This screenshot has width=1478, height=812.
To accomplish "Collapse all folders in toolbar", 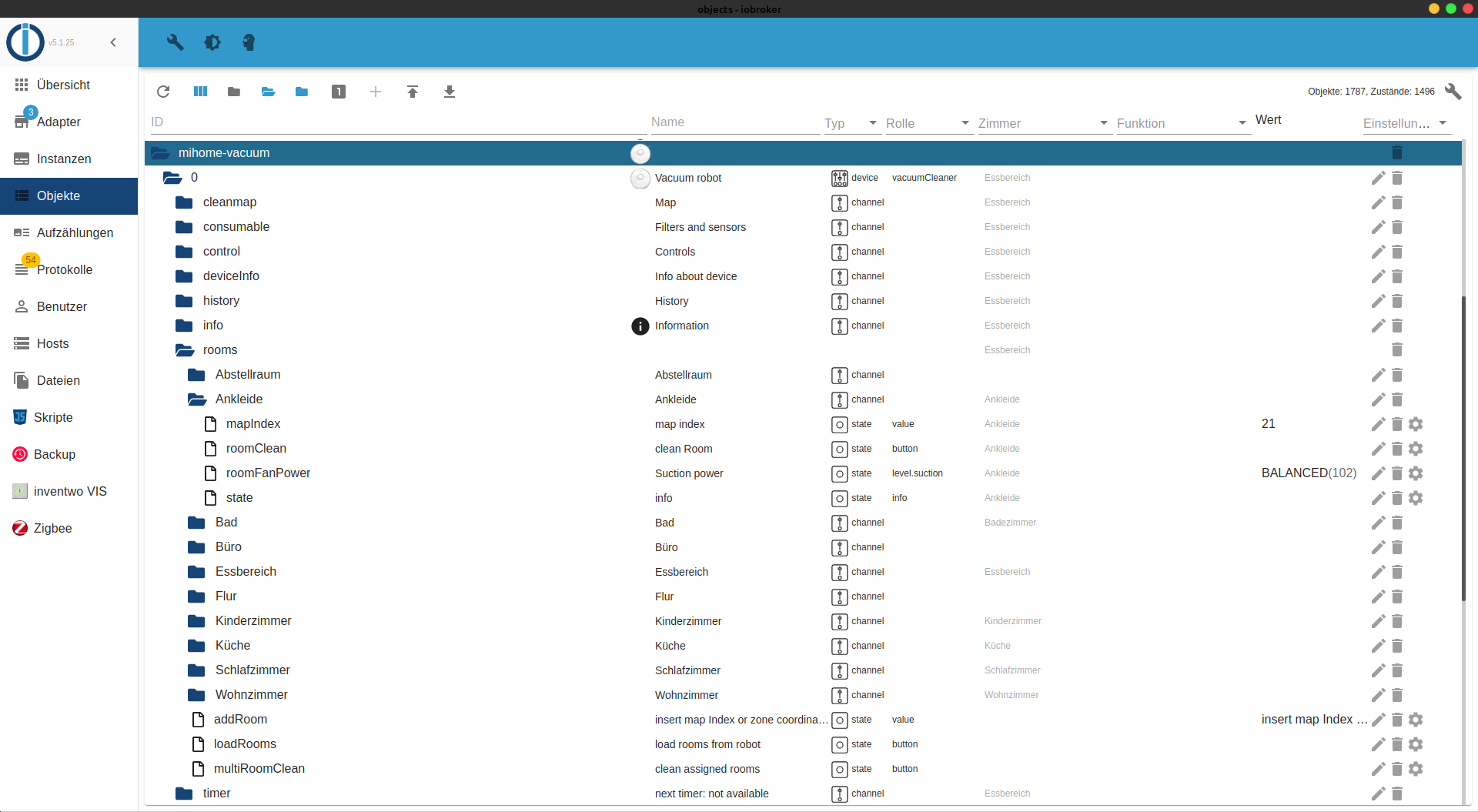I will click(234, 92).
